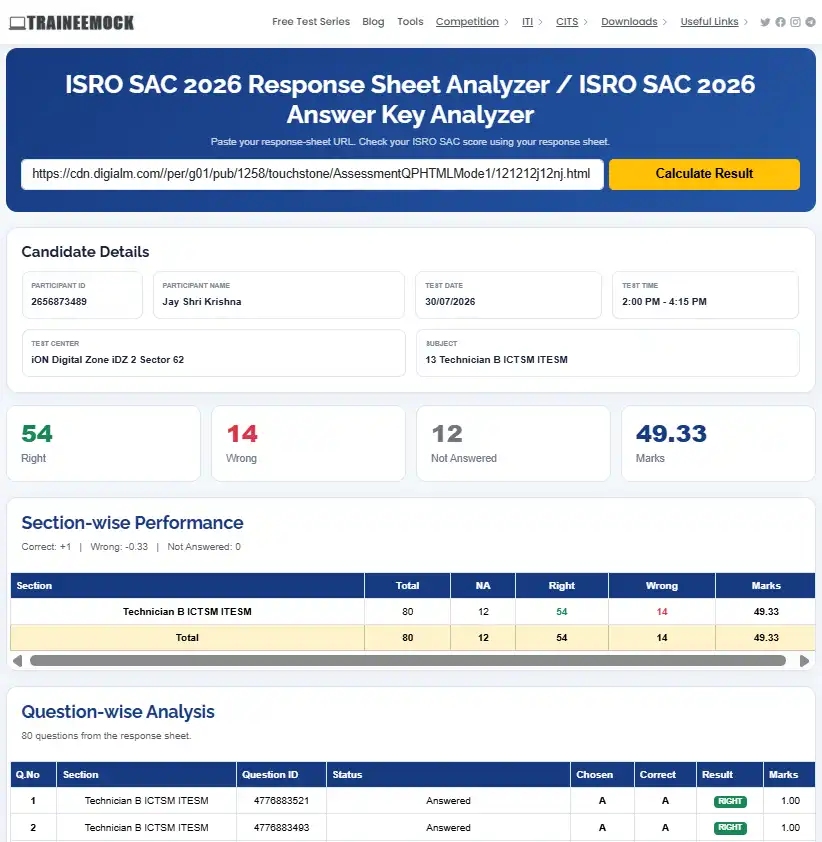822x842 pixels.
Task: Click the RIGHT badge in question 1 row
Action: click(730, 801)
